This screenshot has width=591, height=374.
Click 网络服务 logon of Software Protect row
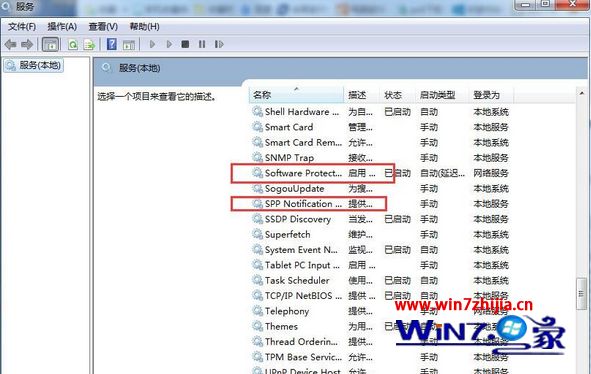pyautogui.click(x=491, y=173)
